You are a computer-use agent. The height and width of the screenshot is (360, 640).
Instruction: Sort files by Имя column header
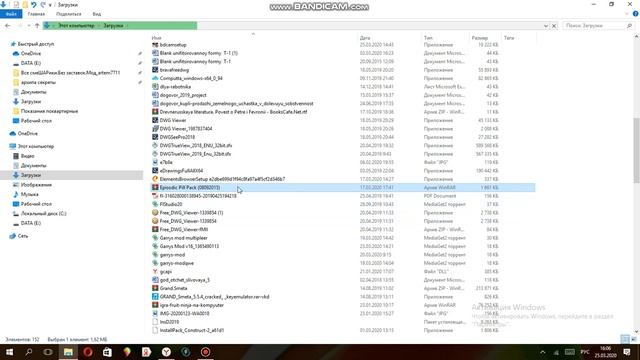pos(157,38)
